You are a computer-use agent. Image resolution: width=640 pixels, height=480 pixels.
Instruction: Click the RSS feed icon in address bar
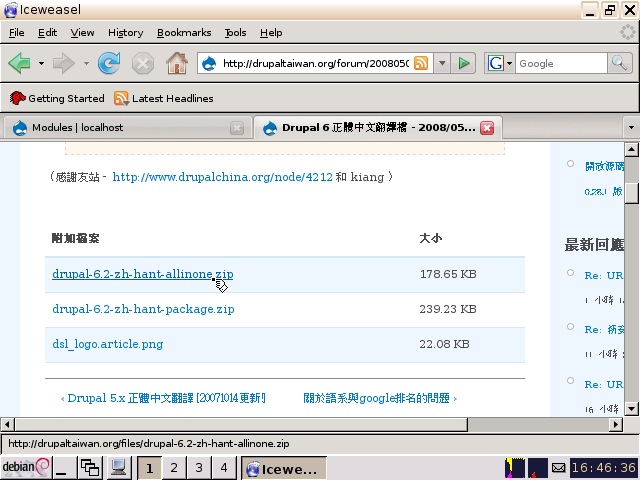[x=421, y=63]
